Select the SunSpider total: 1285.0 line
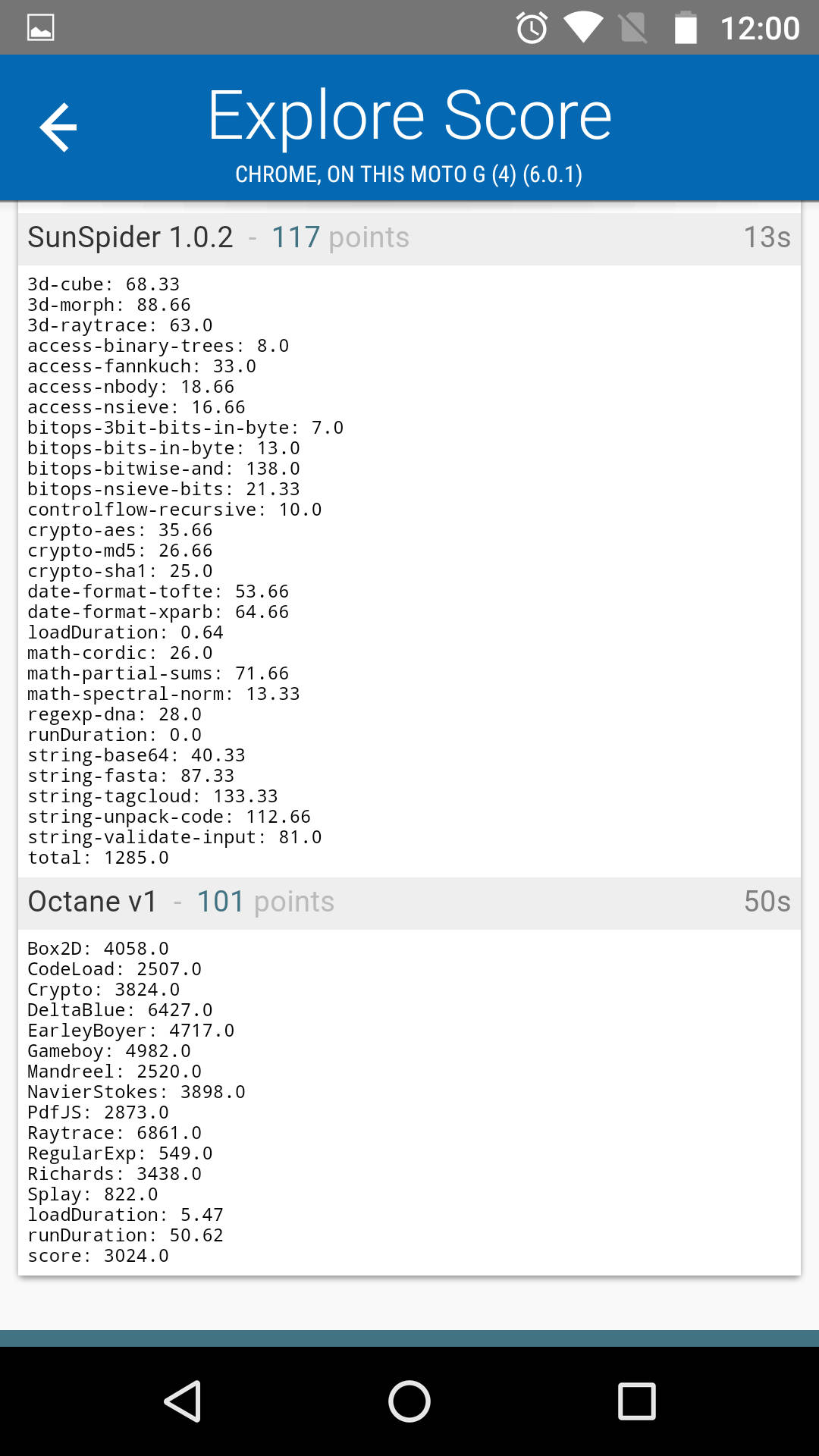 click(x=99, y=858)
